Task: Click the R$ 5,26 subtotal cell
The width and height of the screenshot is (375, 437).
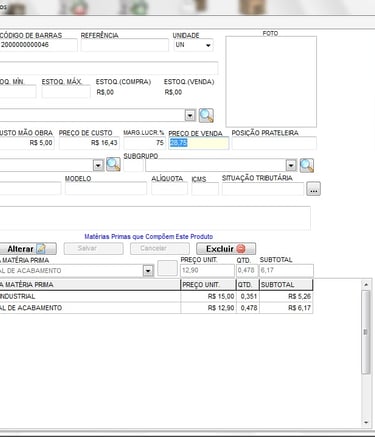Action: tap(286, 297)
